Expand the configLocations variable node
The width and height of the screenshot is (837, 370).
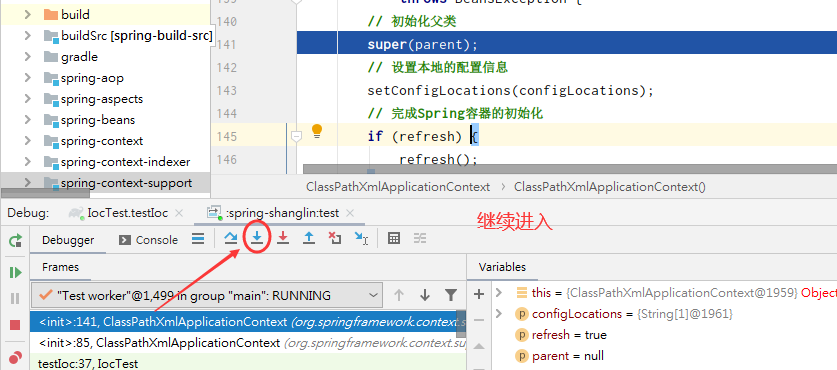[x=499, y=313]
